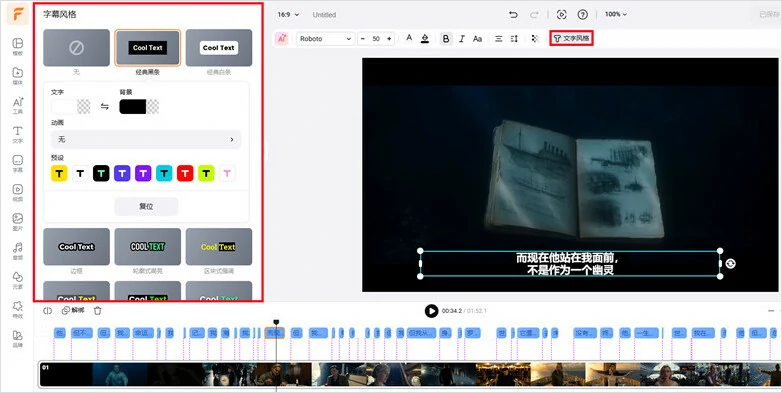Click the redo arrow in top bar
The height and width of the screenshot is (393, 782).
534,14
